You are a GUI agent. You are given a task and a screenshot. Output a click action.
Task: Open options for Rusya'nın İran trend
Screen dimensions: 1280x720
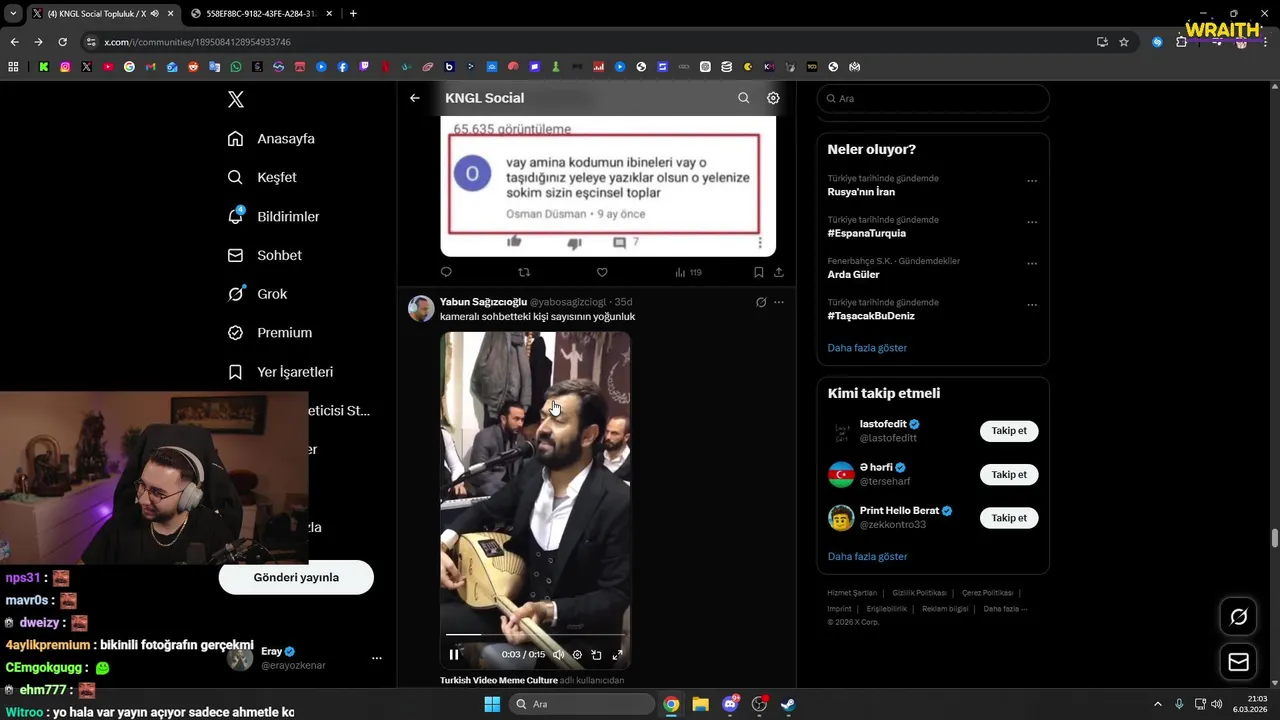1032,181
